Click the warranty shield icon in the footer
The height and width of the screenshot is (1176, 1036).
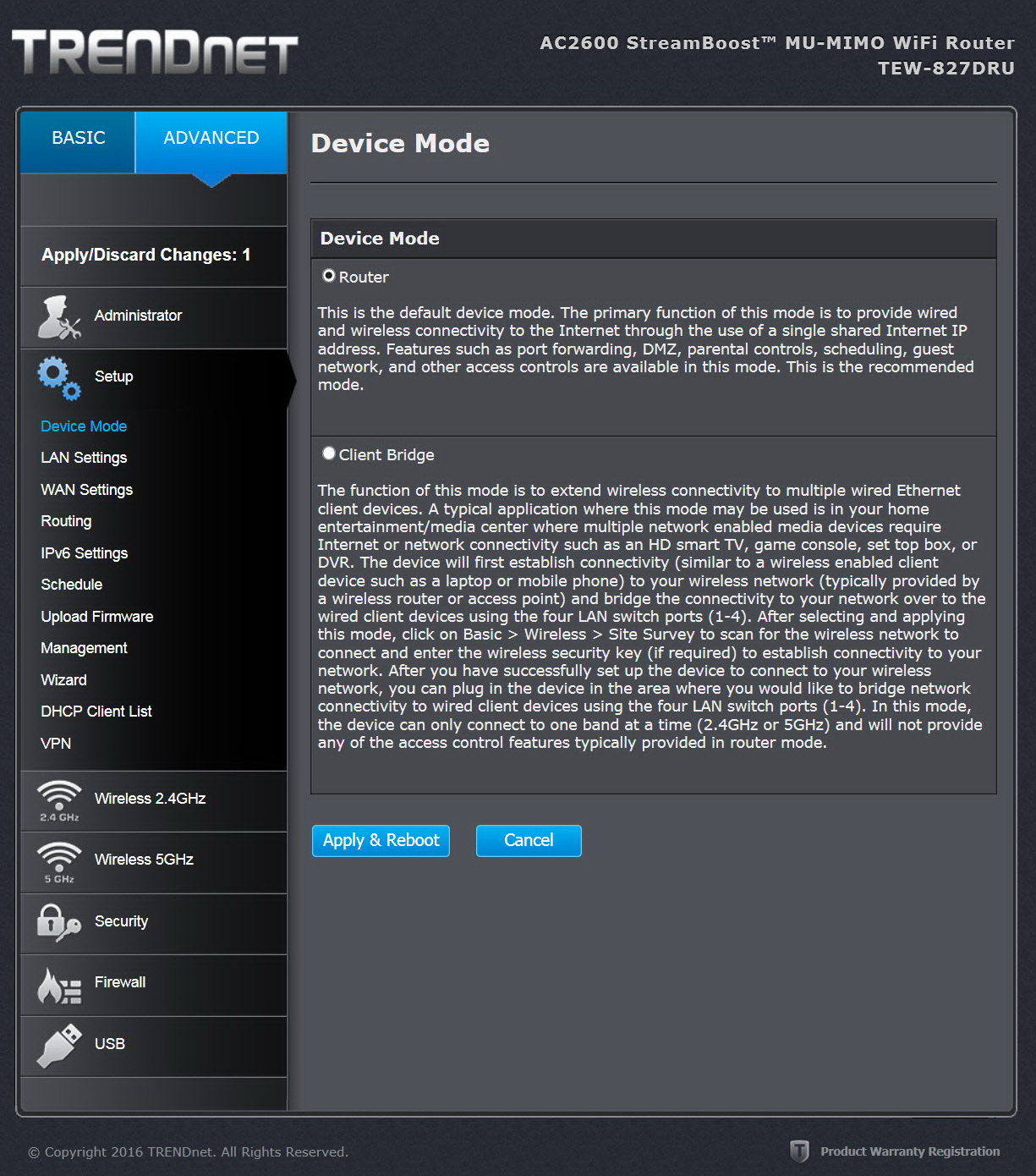799,1151
